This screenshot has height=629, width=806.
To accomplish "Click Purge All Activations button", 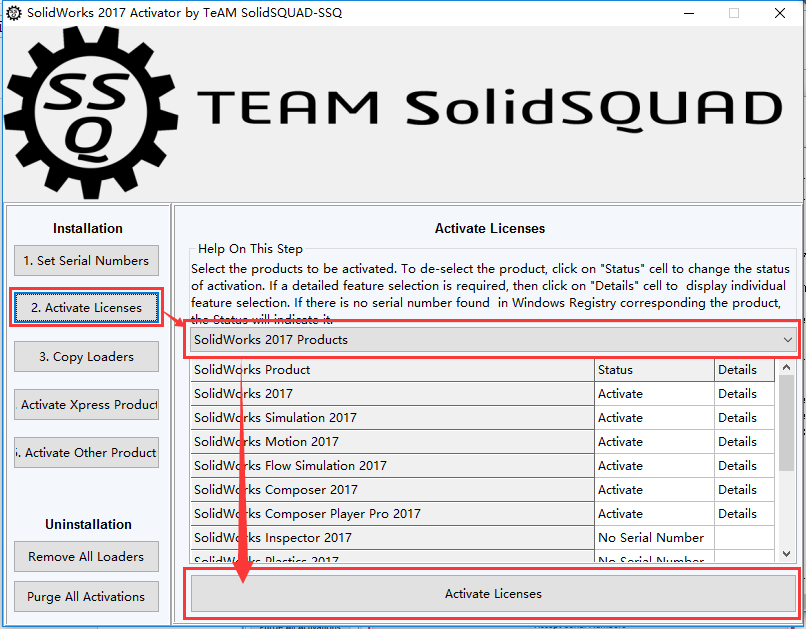I will click(86, 597).
